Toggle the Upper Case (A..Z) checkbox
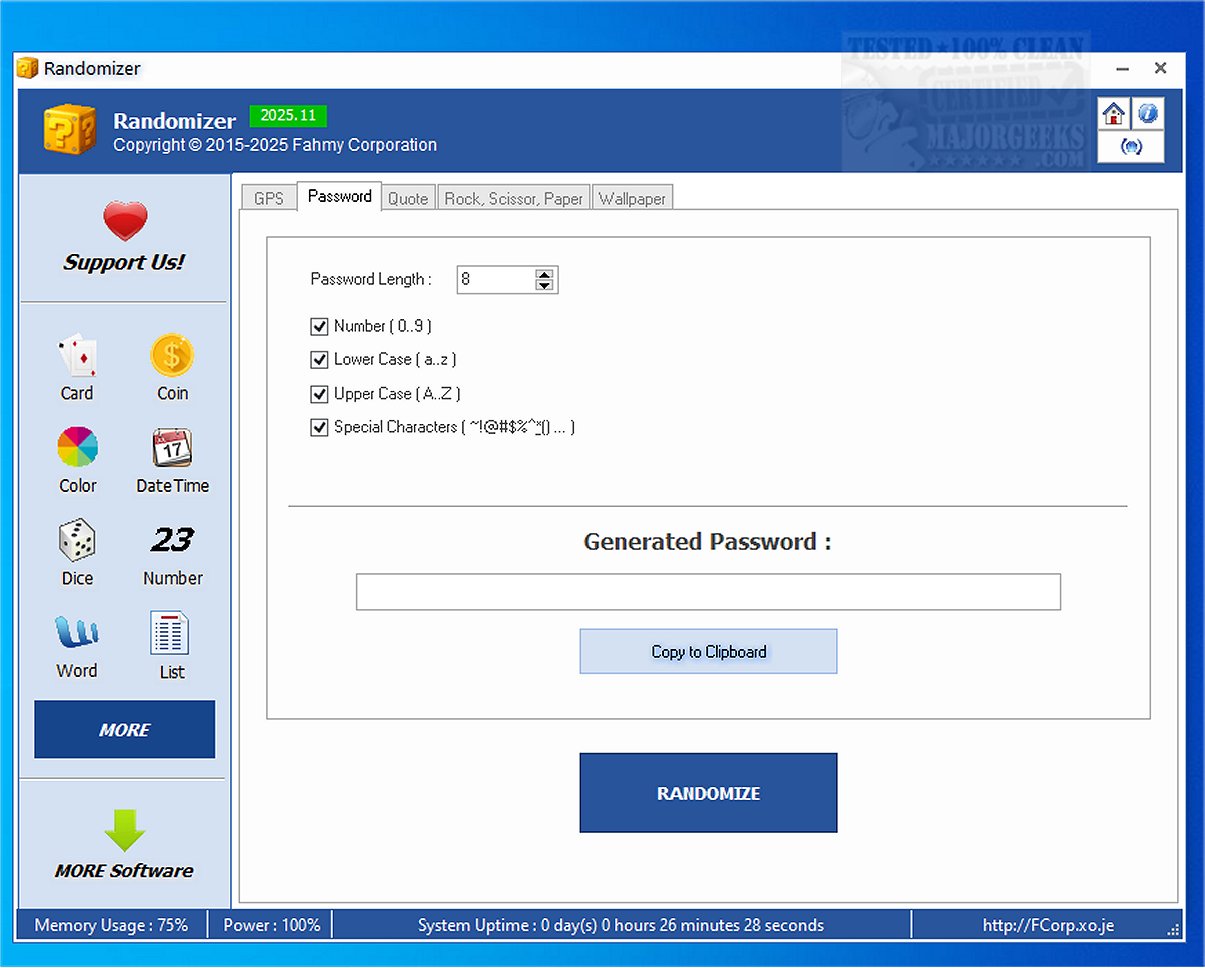This screenshot has height=968, width=1205. (319, 394)
